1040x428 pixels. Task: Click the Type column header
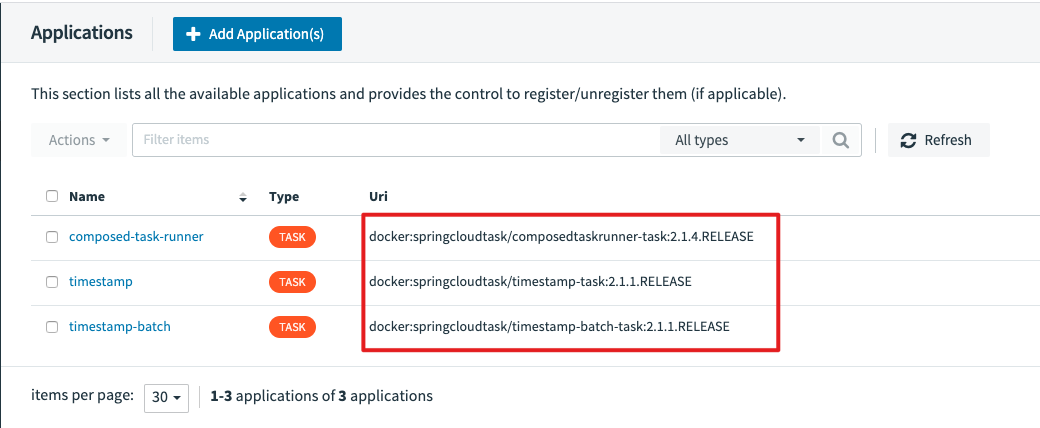tap(284, 197)
